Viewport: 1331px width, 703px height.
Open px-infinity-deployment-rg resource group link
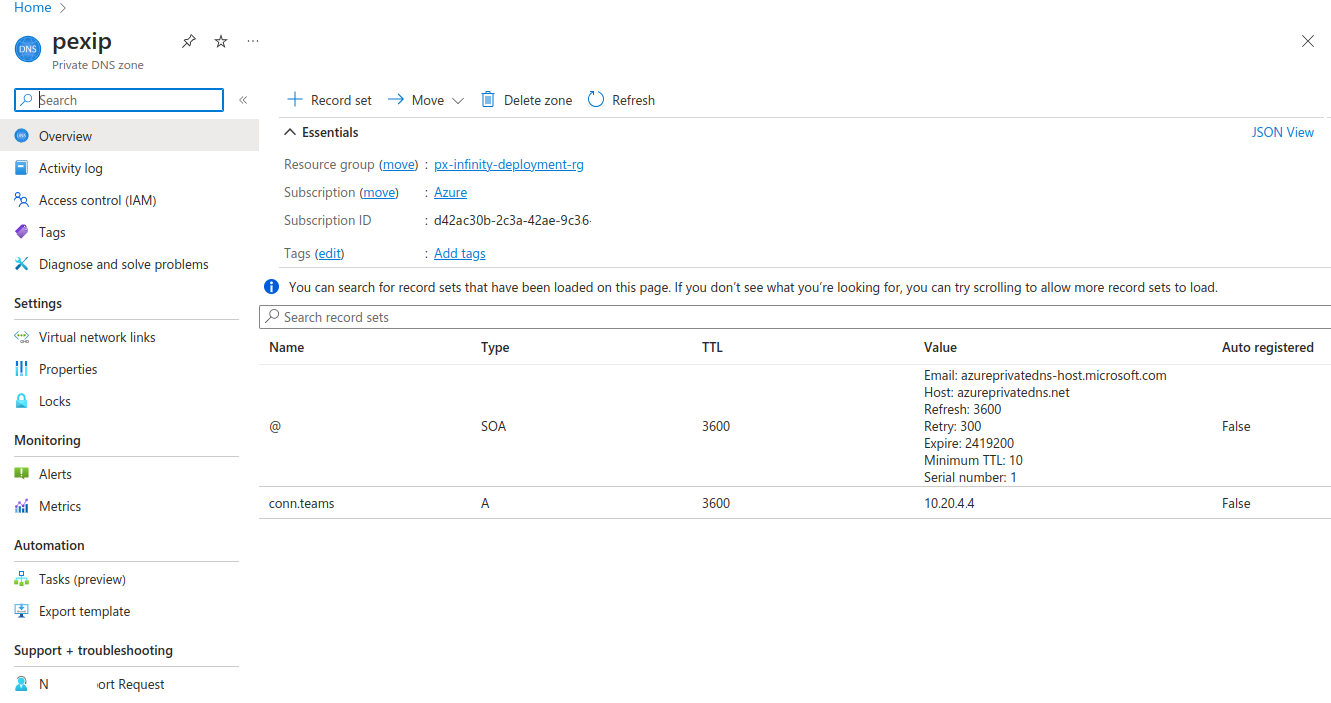tap(508, 164)
